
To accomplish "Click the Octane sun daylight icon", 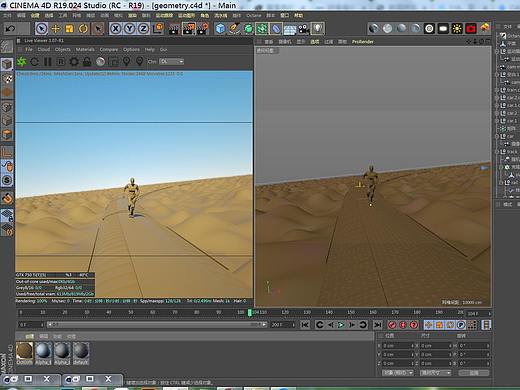I will tap(457, 29).
